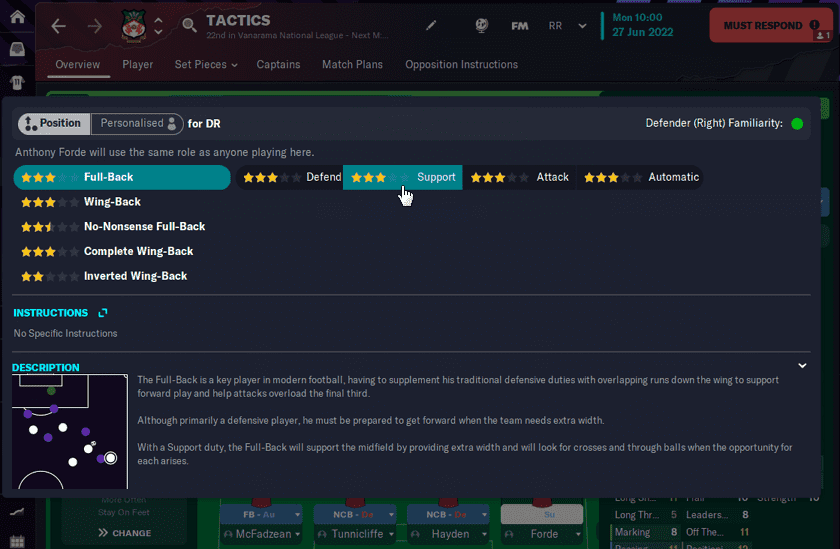The height and width of the screenshot is (549, 840).
Task: Open the Match Plans tab
Action: (352, 65)
